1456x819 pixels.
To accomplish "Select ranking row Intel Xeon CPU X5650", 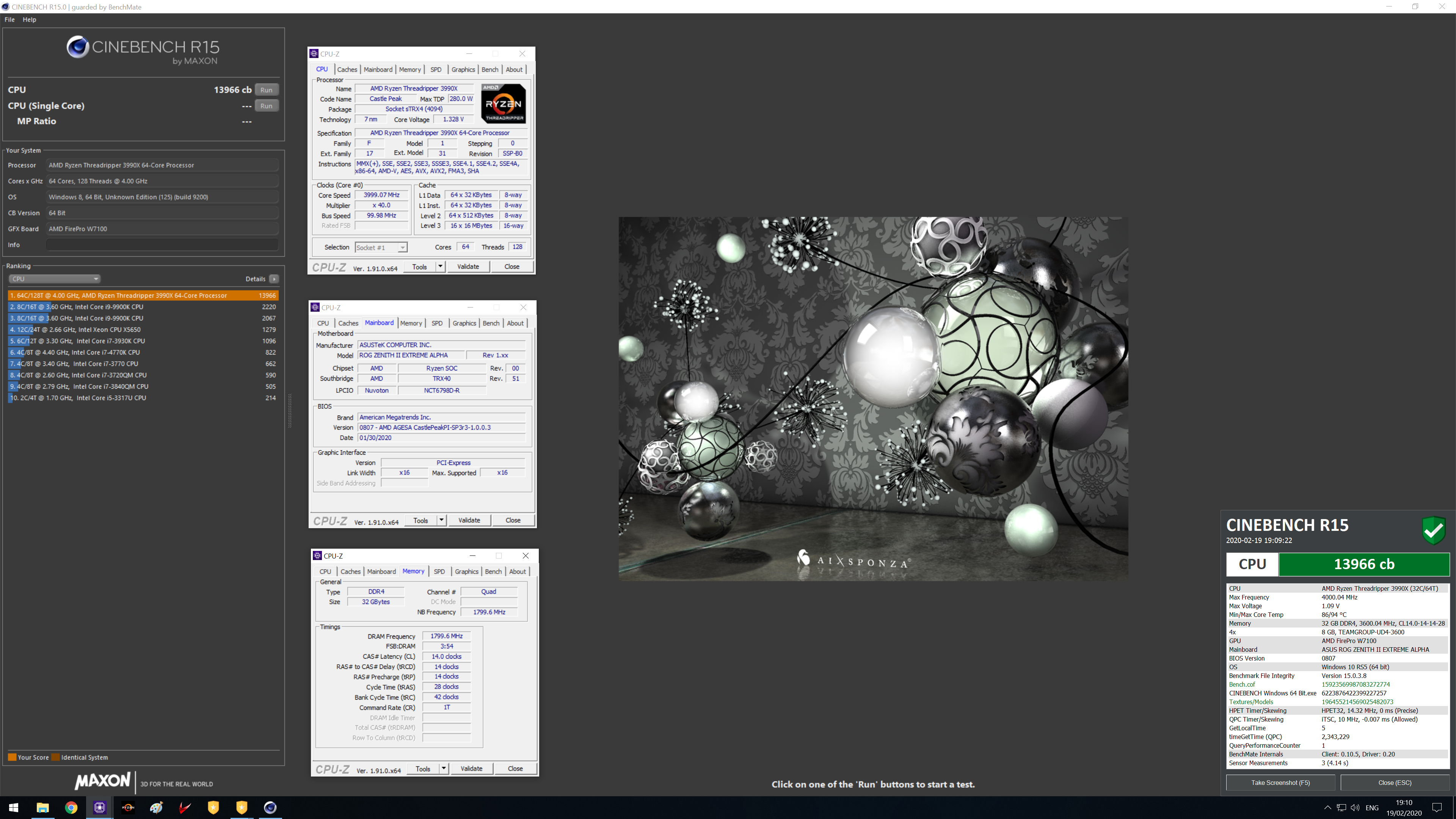I will (x=143, y=329).
